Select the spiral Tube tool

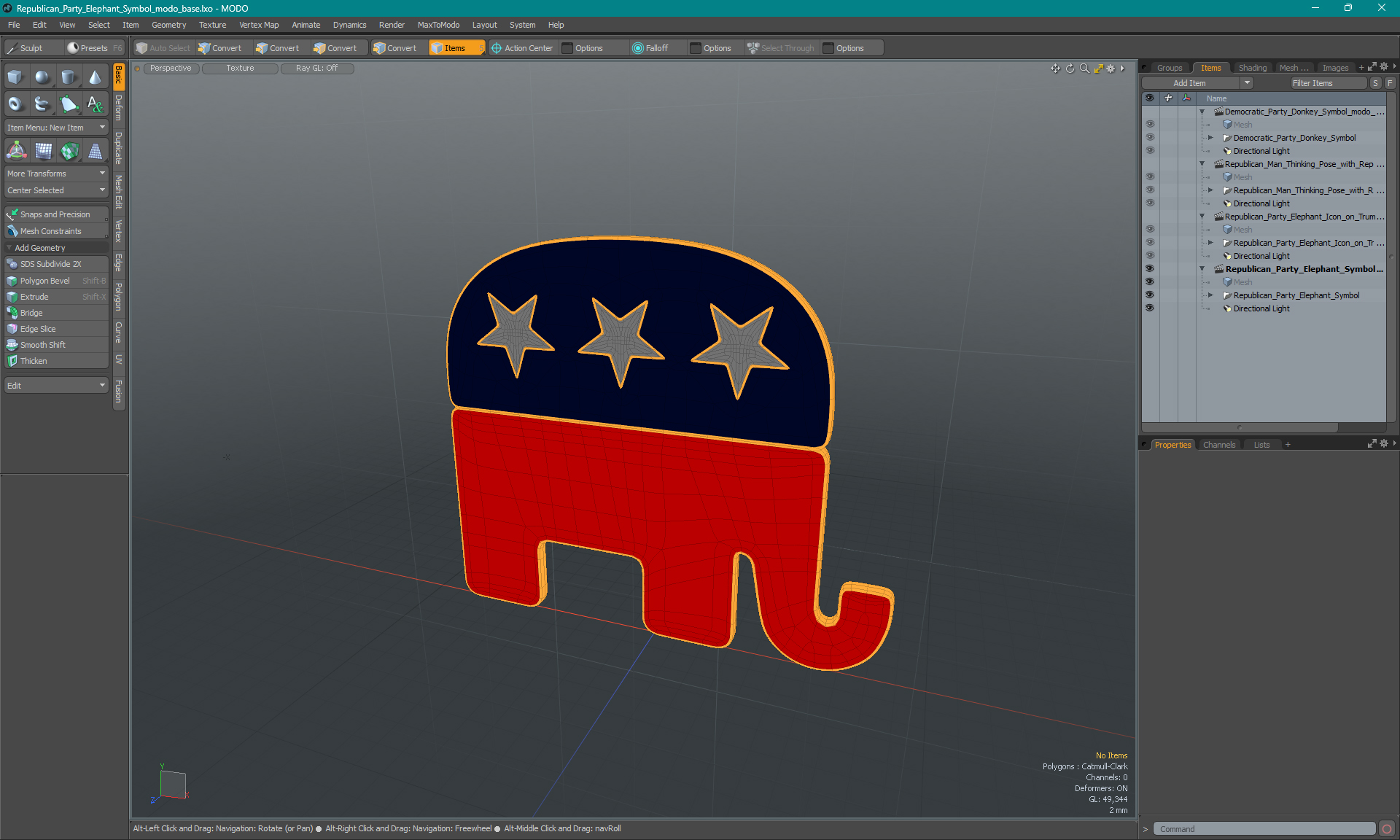click(x=42, y=104)
